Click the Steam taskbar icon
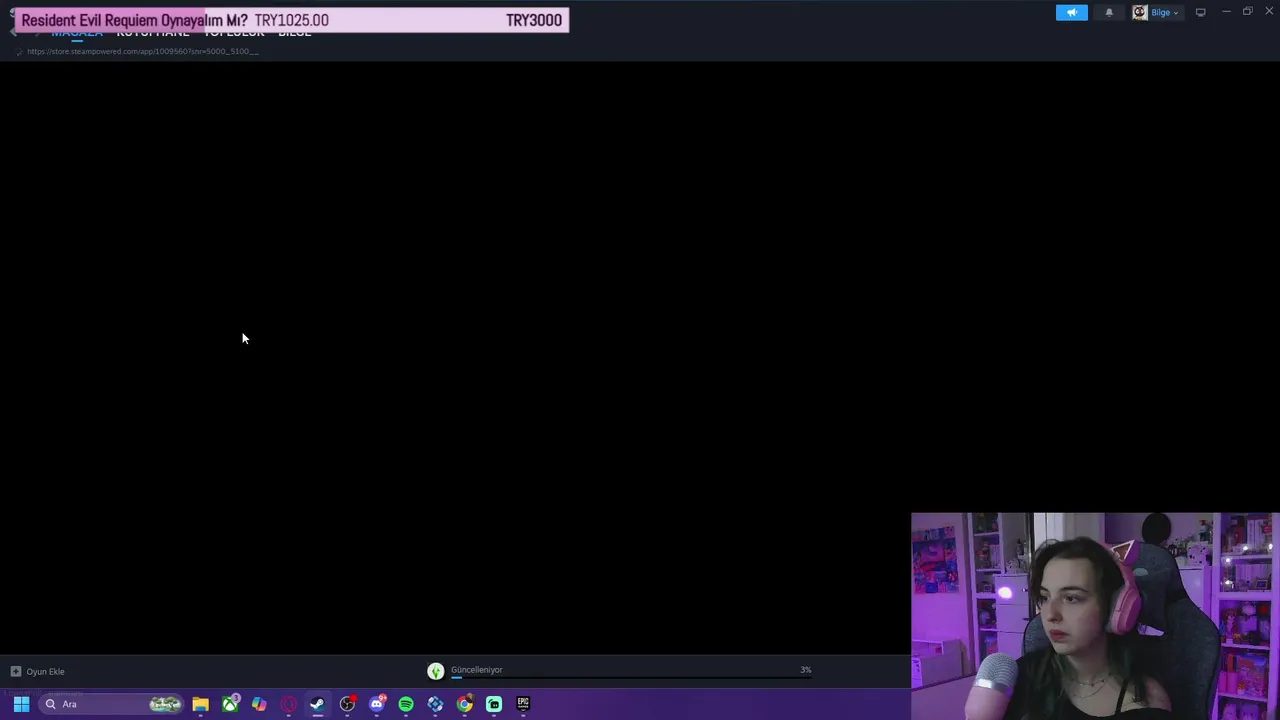The height and width of the screenshot is (720, 1280). 317,704
